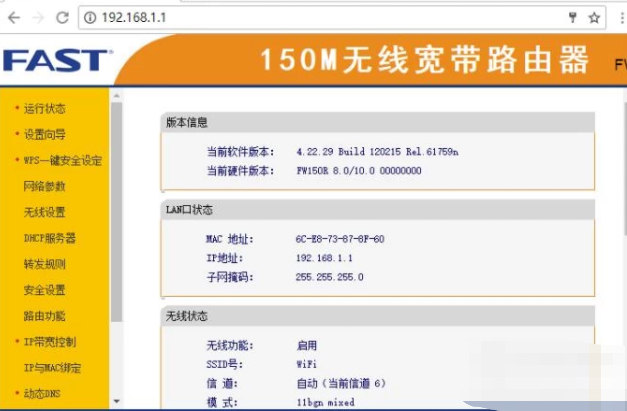Viewport: 627px width, 411px height.
Task: Open IP带宽控制 menu item
Action: (50, 342)
